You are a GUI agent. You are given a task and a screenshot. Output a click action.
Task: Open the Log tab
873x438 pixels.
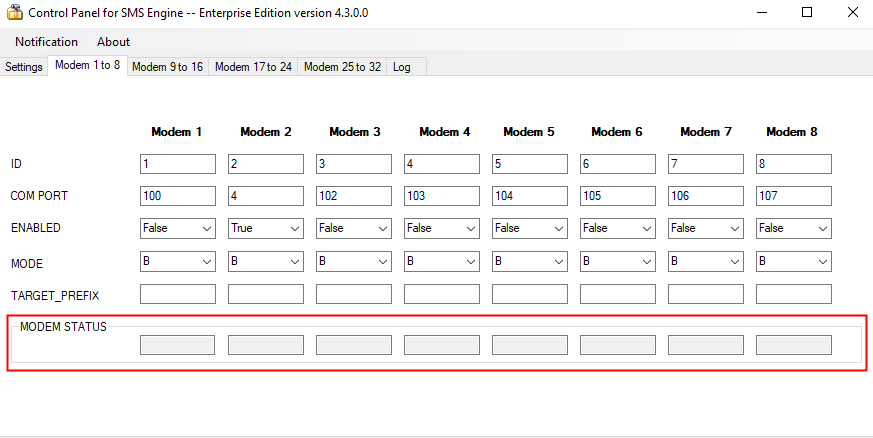point(401,67)
